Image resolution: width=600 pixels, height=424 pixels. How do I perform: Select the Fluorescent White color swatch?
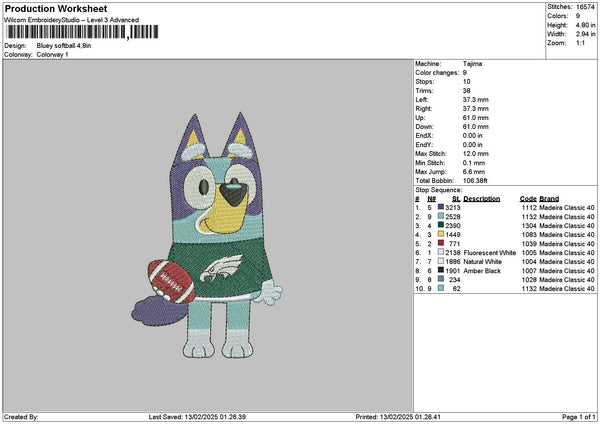(441, 252)
